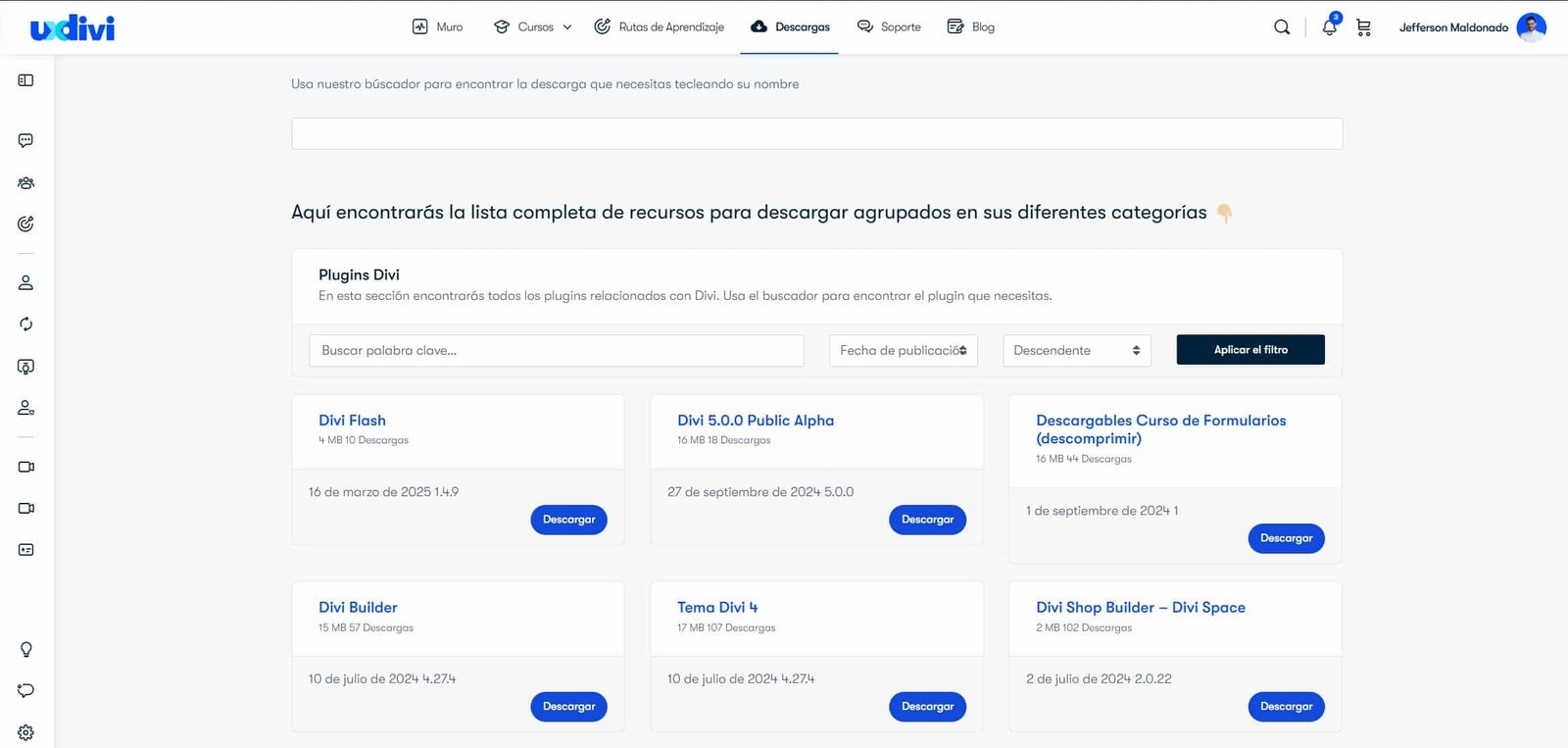Download Divi 5.0.0 Public Alpha

(927, 520)
